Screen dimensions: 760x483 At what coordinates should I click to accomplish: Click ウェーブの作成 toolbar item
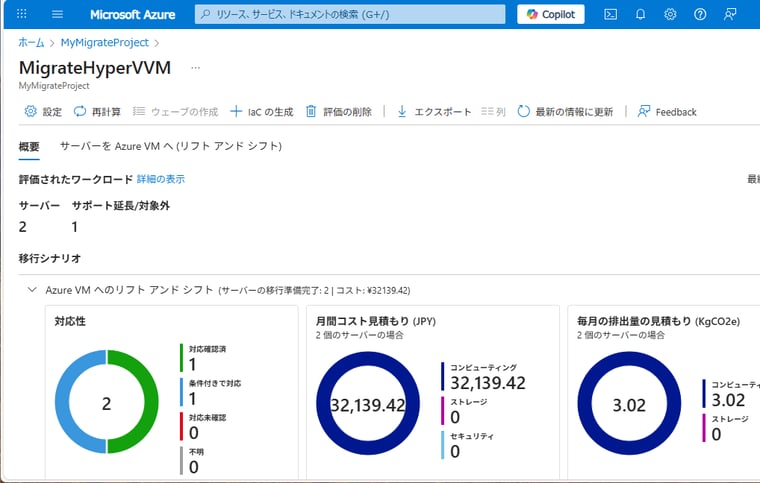(x=175, y=112)
